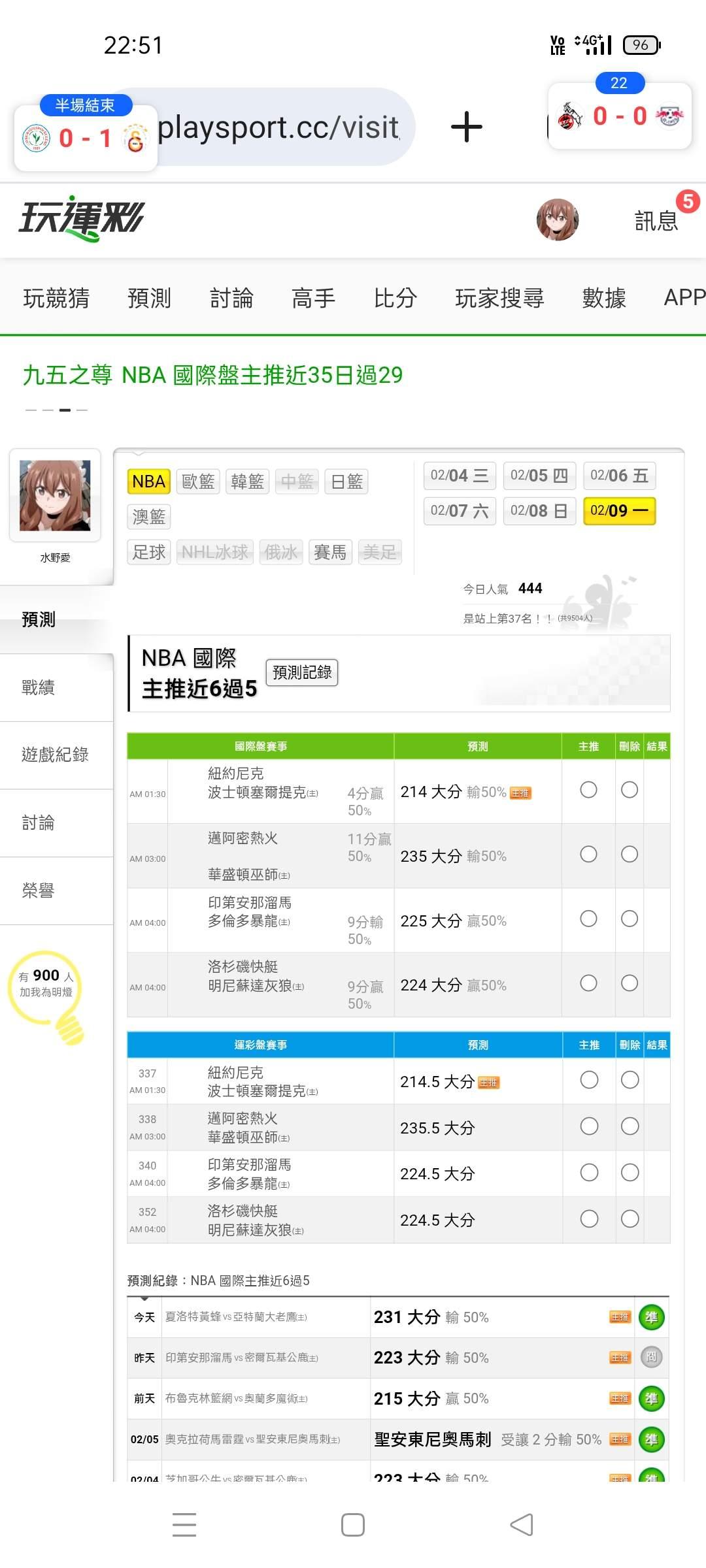Click green 準 icon for 夏洛特黃蜂 record
The image size is (706, 1568).
[x=651, y=1317]
